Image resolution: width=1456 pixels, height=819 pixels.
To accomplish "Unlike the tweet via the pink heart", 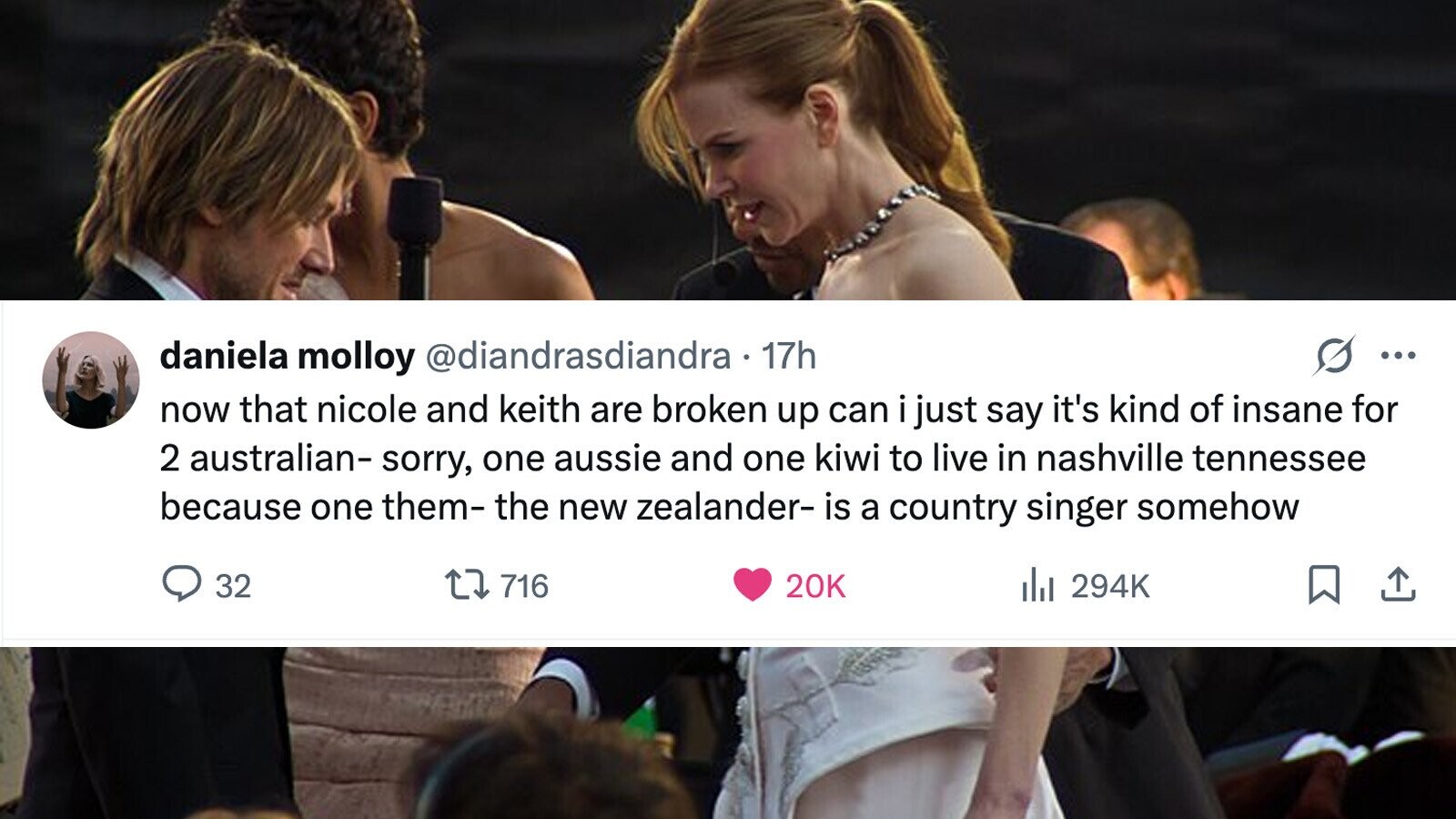I will coord(752,585).
